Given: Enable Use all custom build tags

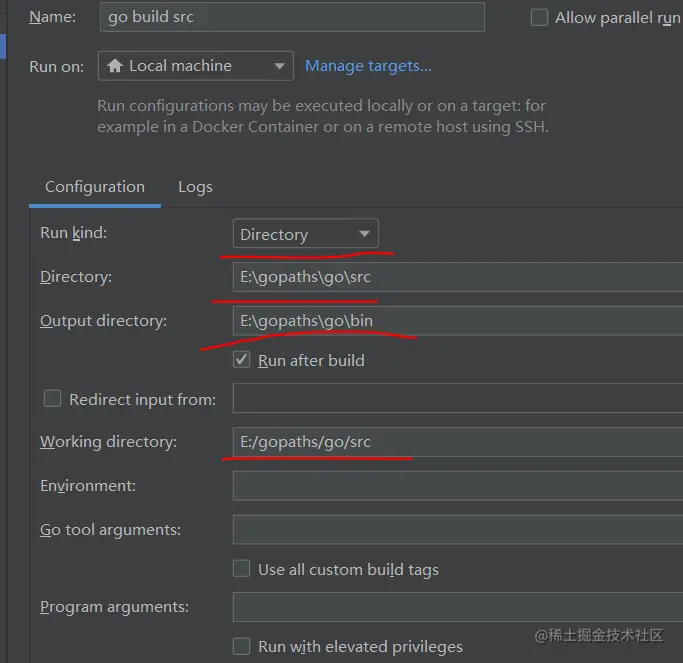Looking at the screenshot, I should (241, 569).
